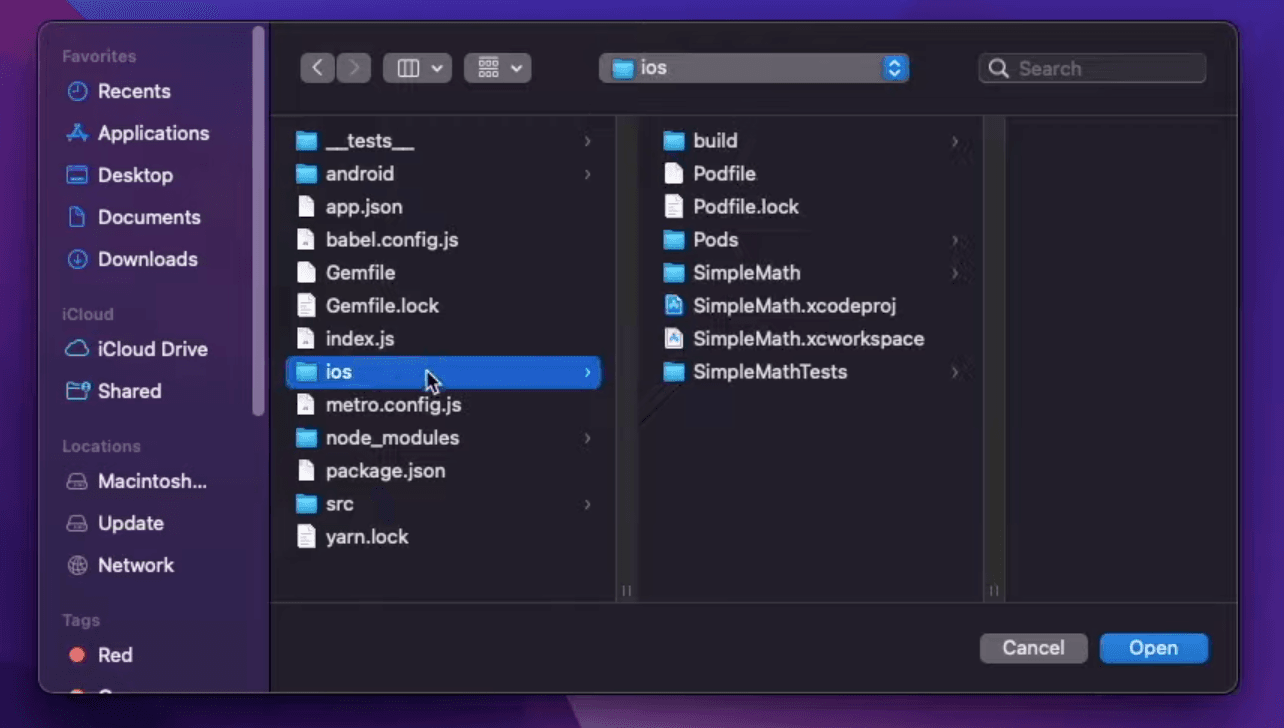The height and width of the screenshot is (728, 1284).
Task: Open the Shared iCloud section
Action: coord(130,391)
